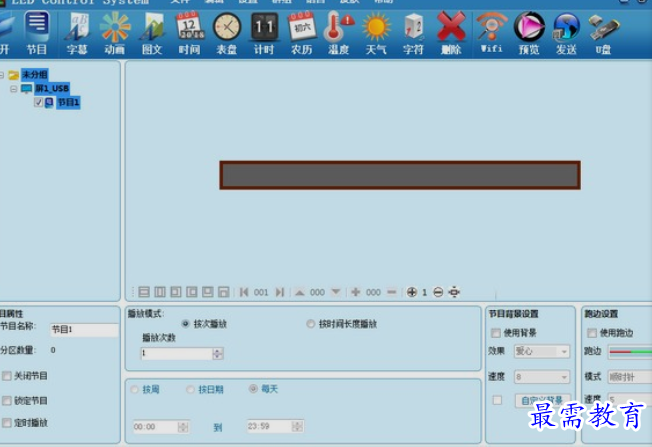The image size is (652, 447).
Task: Select the 未分组 group
Action: [35, 75]
